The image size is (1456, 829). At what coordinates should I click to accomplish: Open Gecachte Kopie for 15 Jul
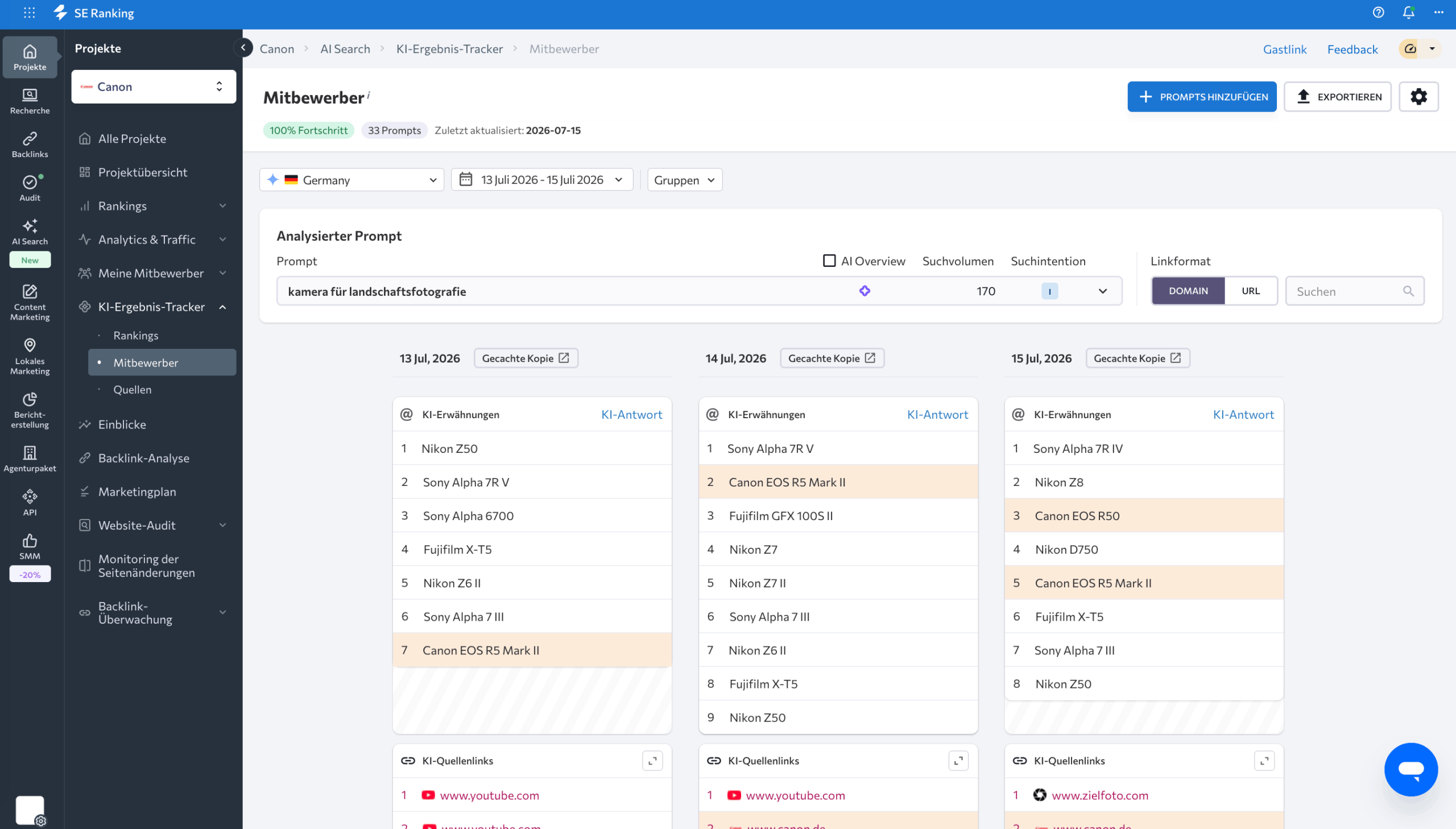click(1137, 358)
